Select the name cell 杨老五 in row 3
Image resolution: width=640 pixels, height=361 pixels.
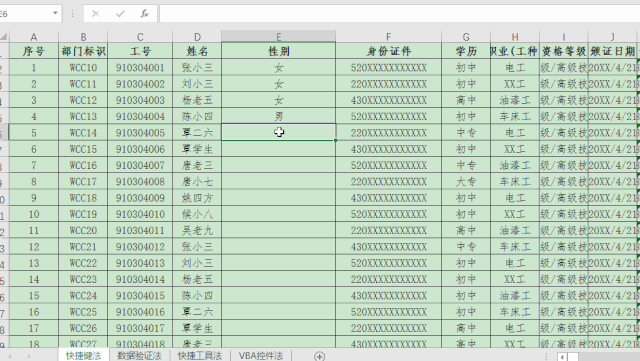point(197,100)
